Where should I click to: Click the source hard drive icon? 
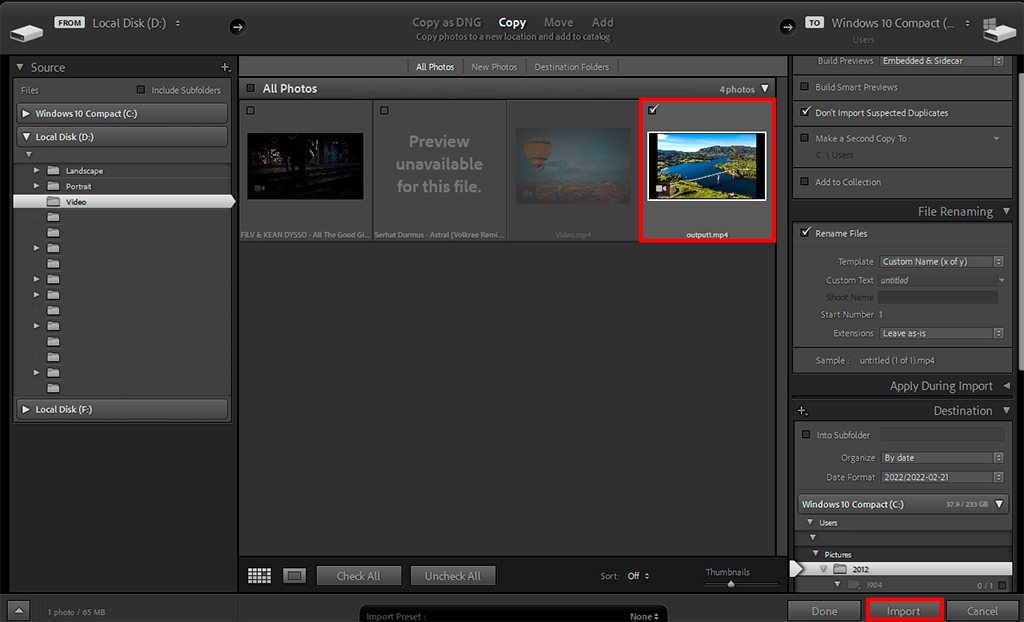click(26, 31)
